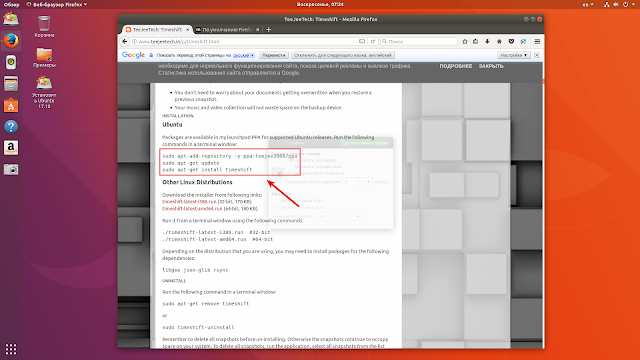
Task: Open the Examples folder on desktop
Action: [44, 57]
